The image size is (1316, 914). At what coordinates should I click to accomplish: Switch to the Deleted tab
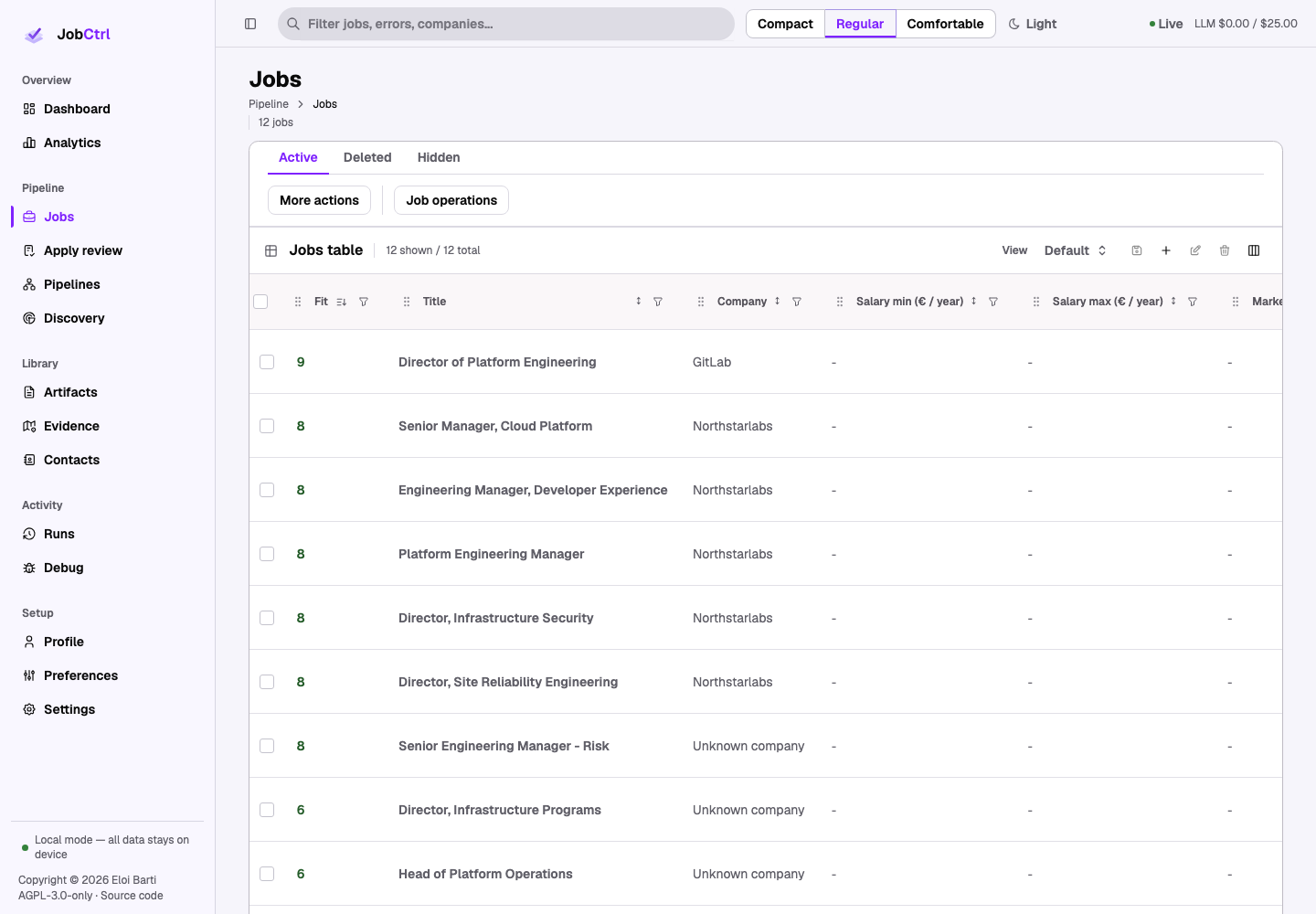[367, 157]
